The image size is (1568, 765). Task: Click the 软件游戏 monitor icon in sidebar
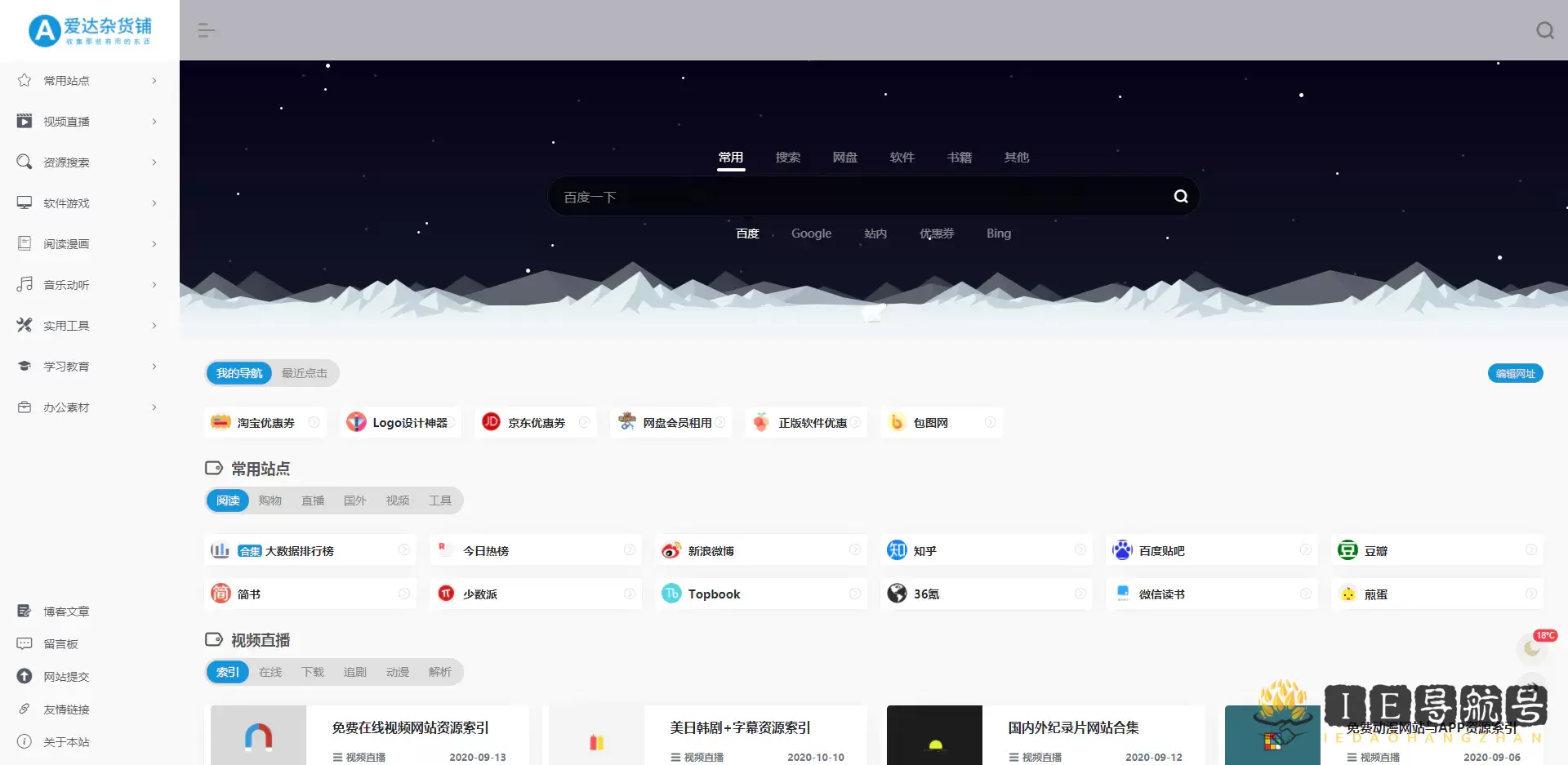pos(24,202)
